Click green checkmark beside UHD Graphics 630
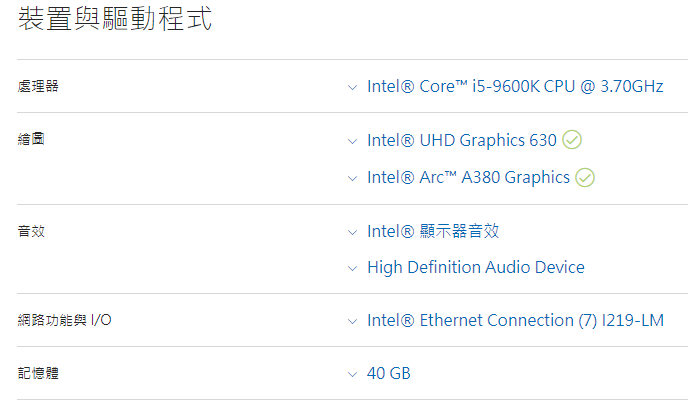The image size is (688, 400). coord(572,140)
